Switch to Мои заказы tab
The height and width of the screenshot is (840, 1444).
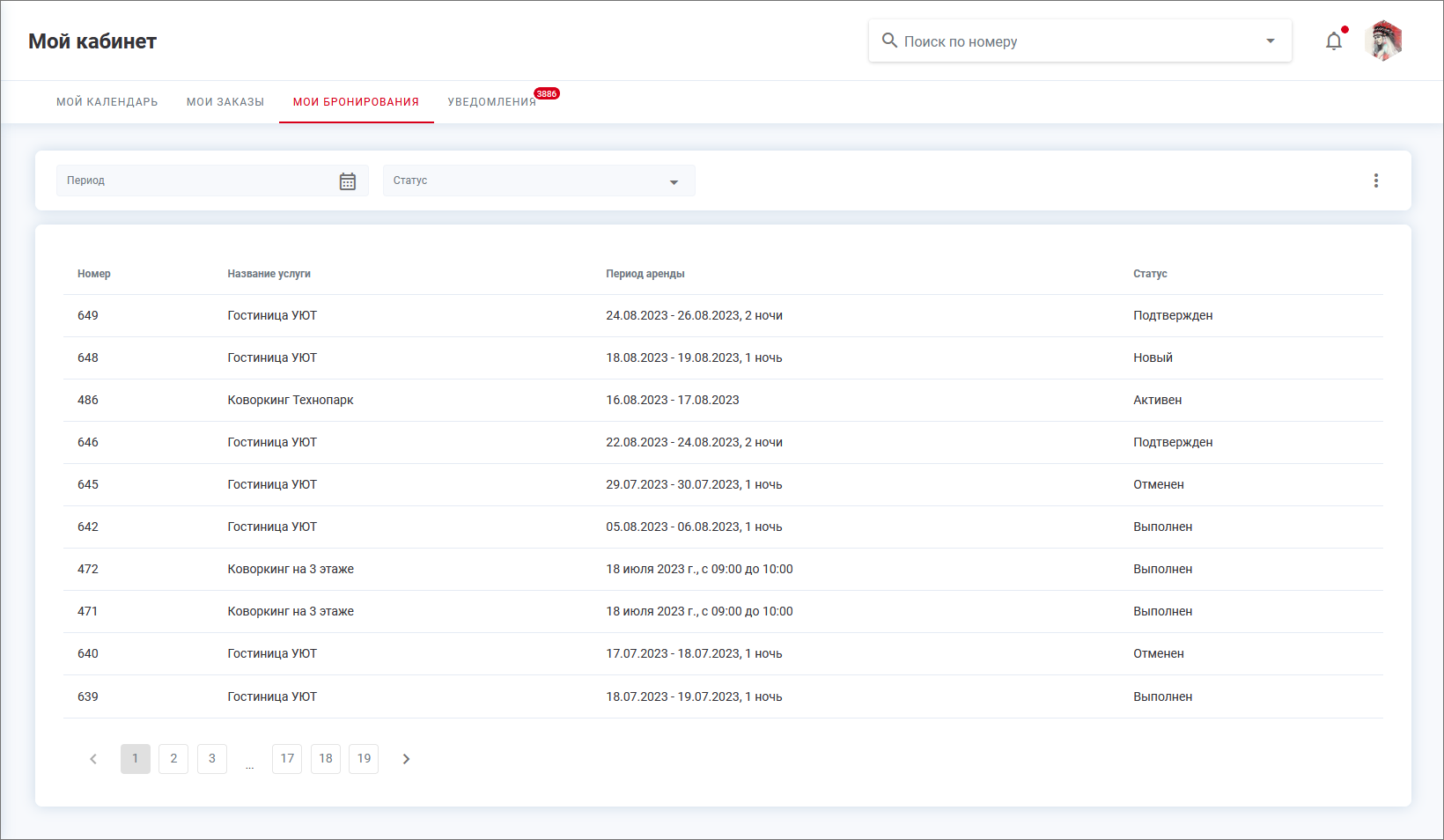[225, 102]
